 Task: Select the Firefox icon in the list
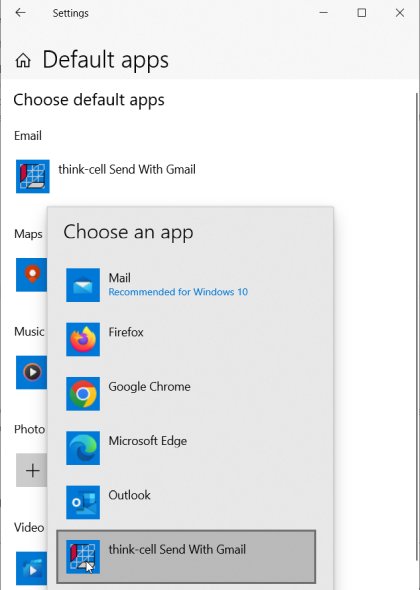coord(83,339)
